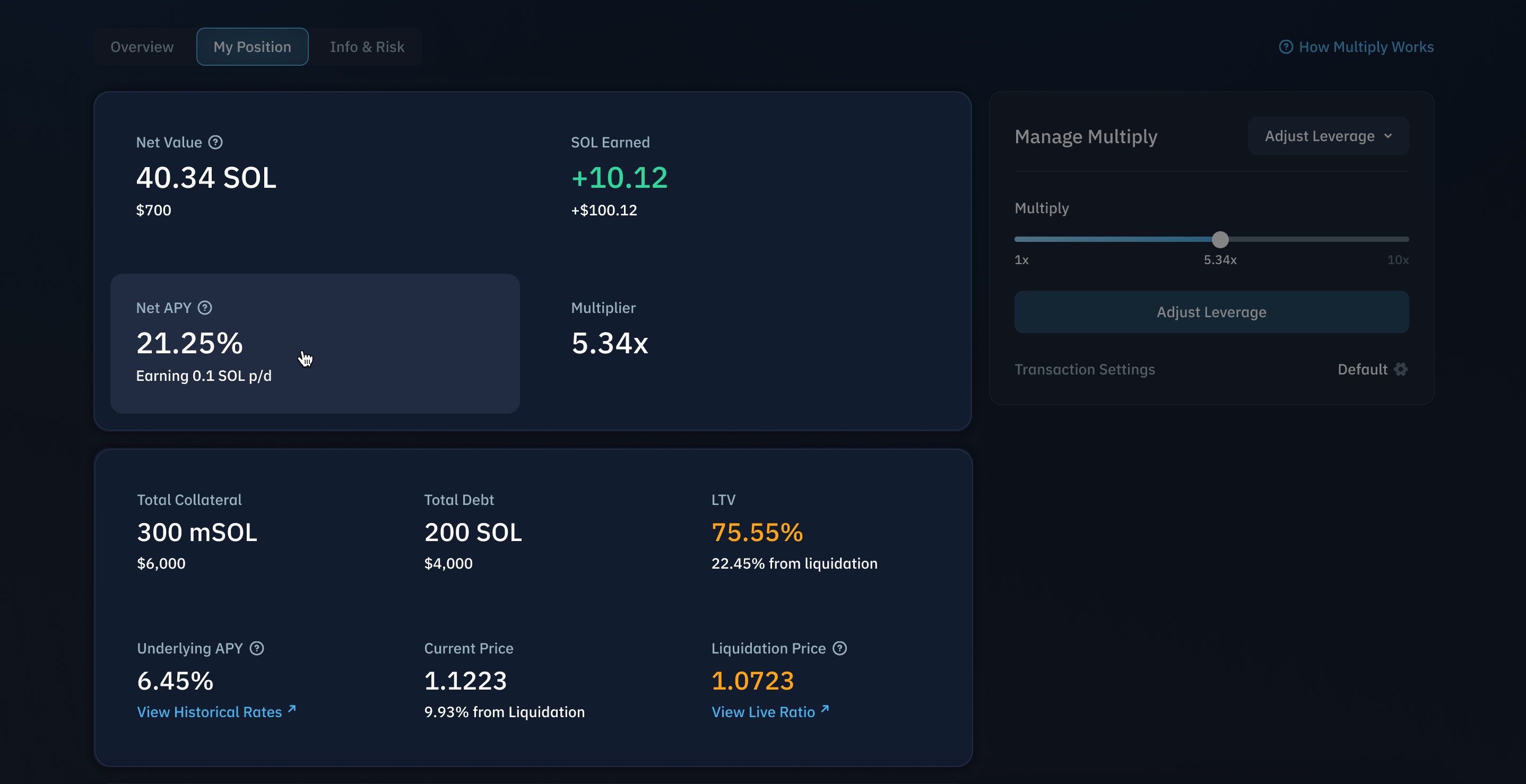
Task: Open the Info & Risk tab
Action: click(x=367, y=47)
